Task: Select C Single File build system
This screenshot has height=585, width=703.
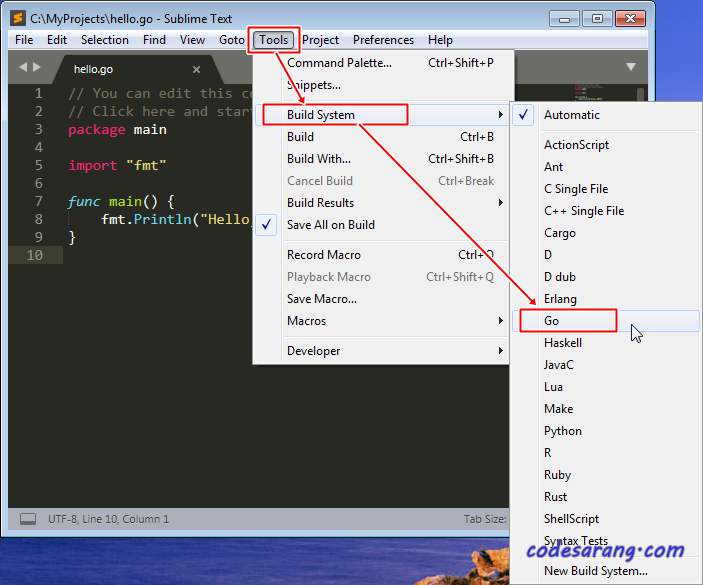Action: 606,189
